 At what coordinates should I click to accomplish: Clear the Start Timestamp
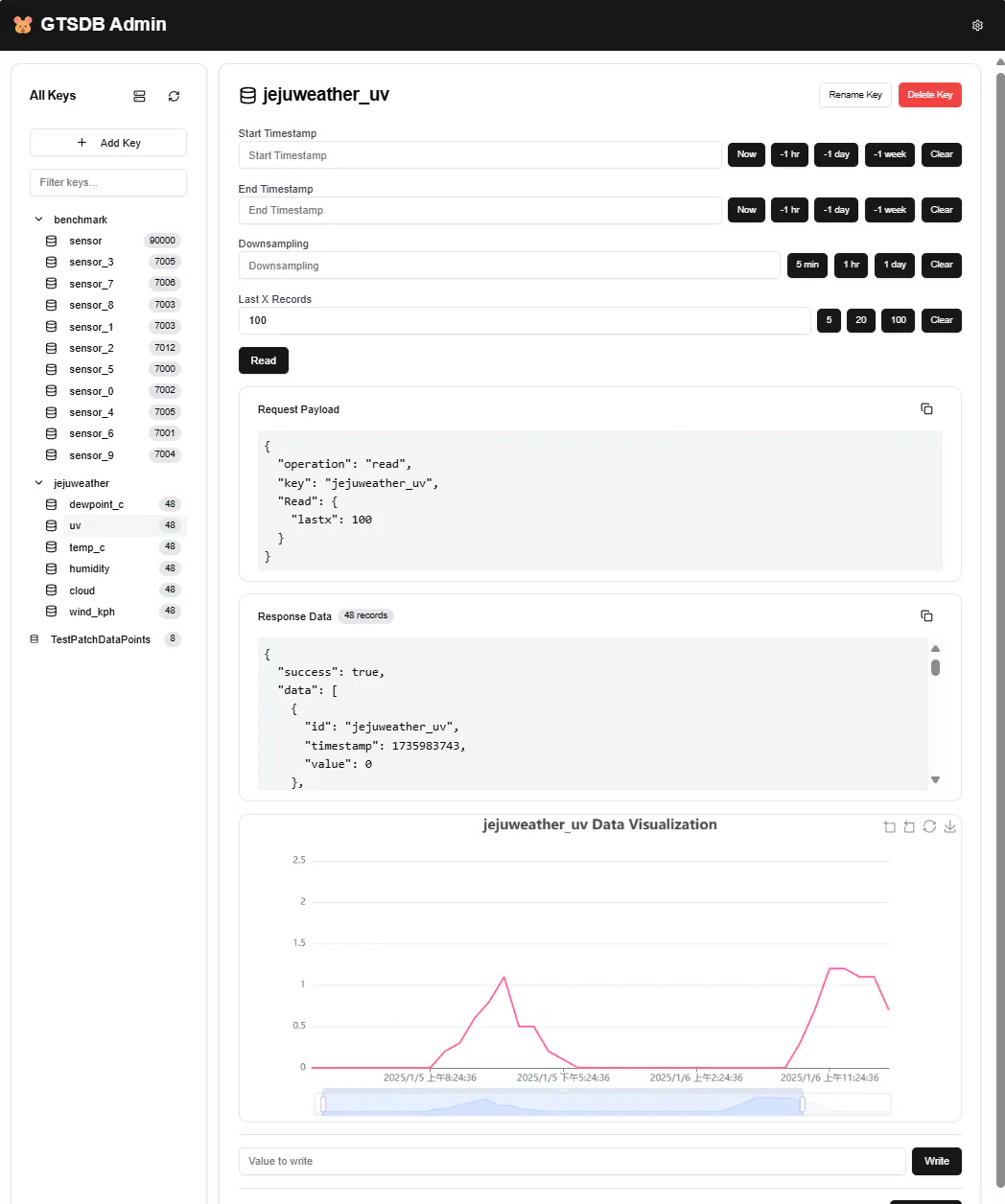942,154
